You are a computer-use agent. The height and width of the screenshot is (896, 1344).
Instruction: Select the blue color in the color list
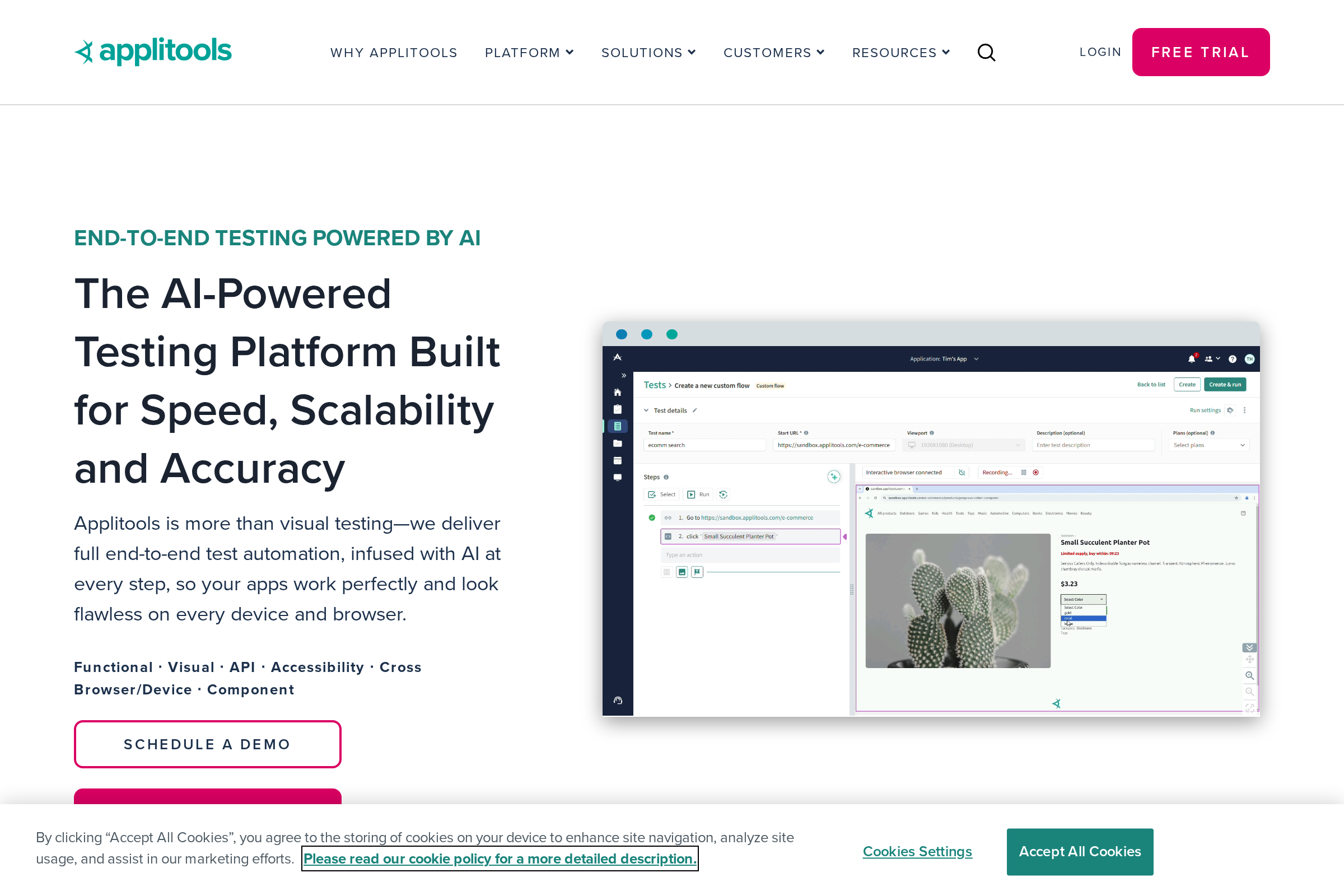click(x=1070, y=624)
